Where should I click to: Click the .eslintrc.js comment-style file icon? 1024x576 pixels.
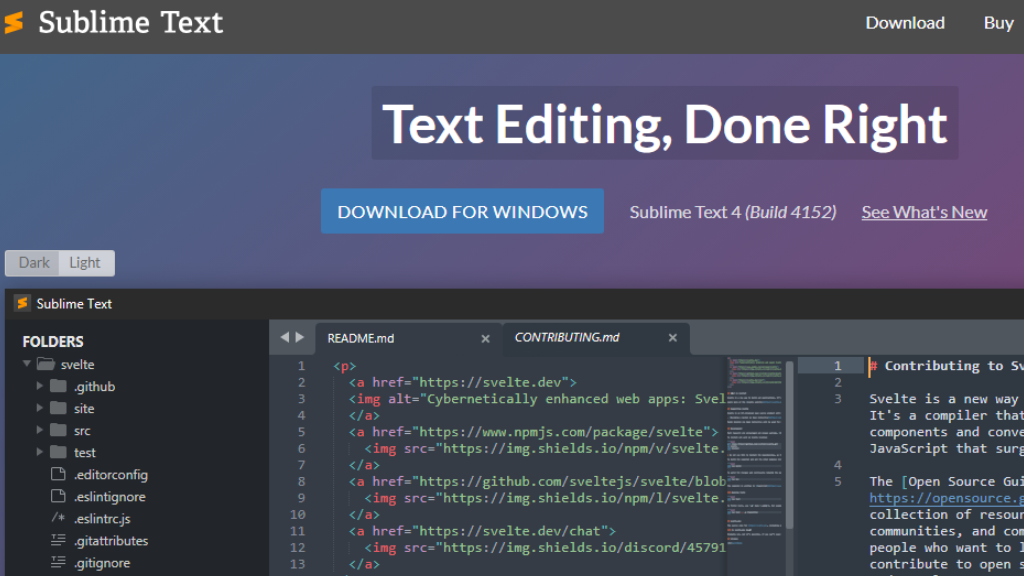pos(58,518)
